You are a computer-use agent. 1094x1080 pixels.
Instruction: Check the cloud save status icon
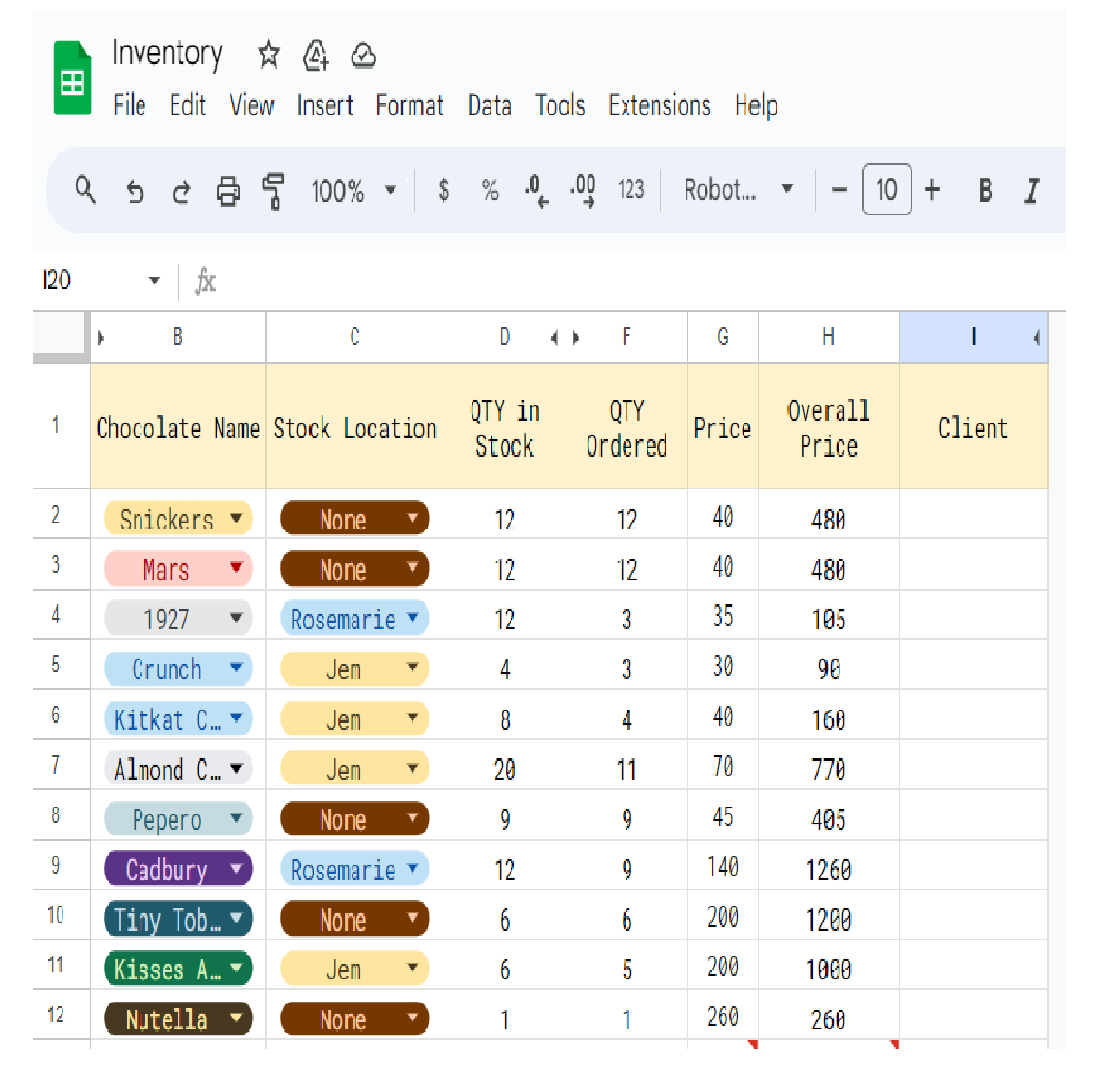click(364, 55)
